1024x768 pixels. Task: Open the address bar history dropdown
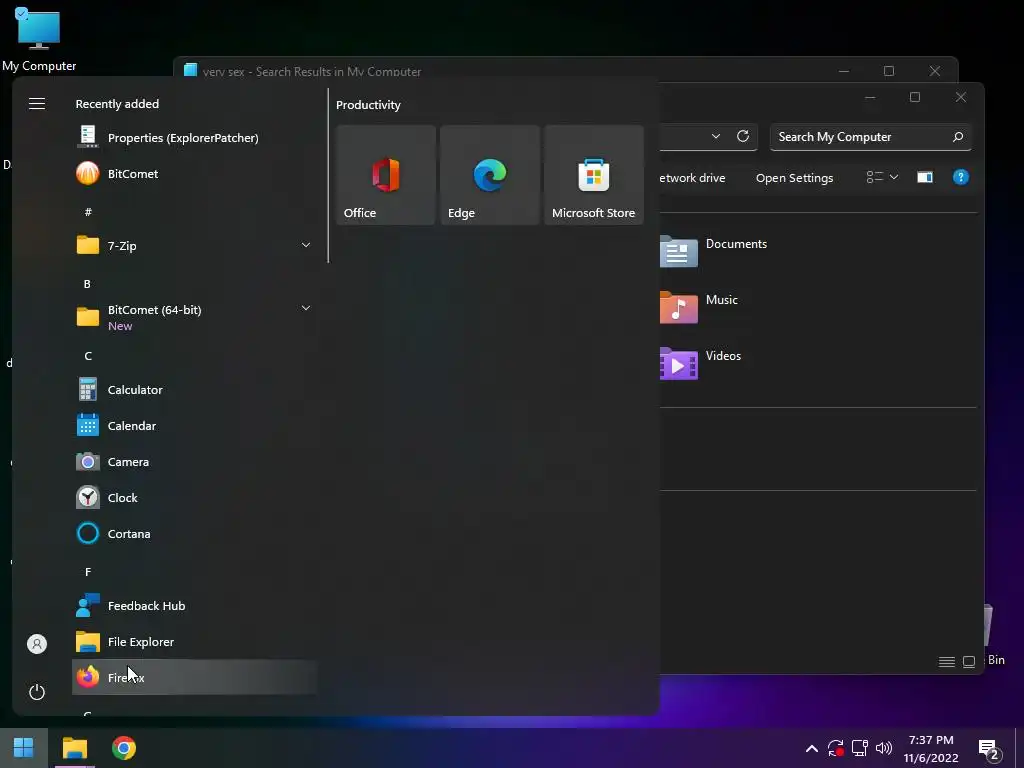pos(716,136)
